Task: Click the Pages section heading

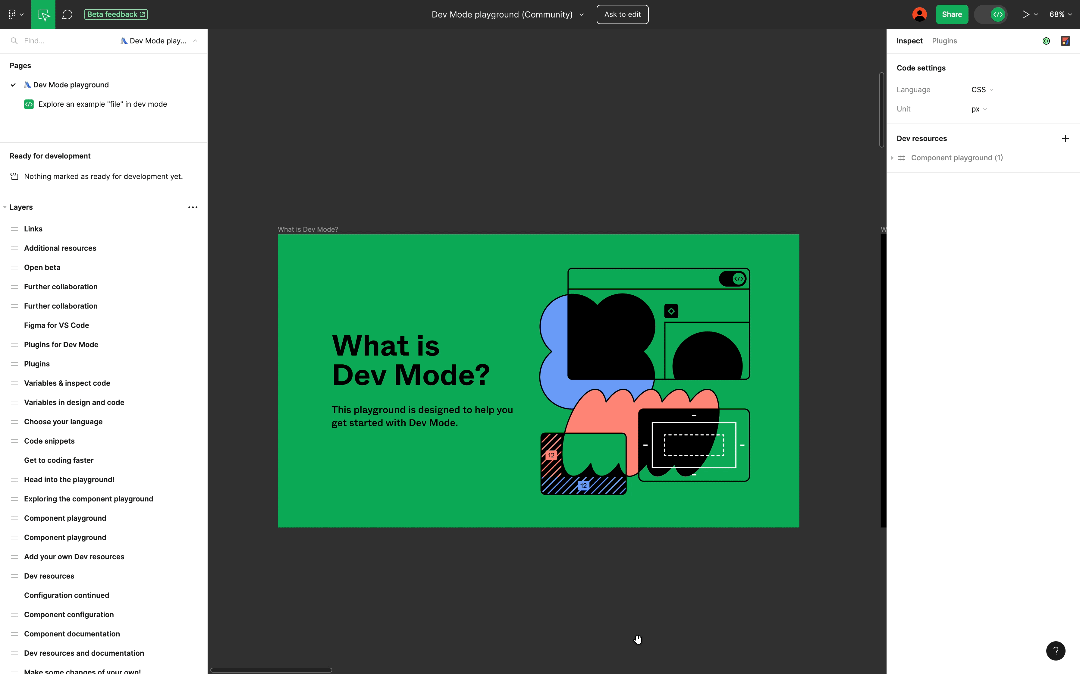Action: [20, 65]
